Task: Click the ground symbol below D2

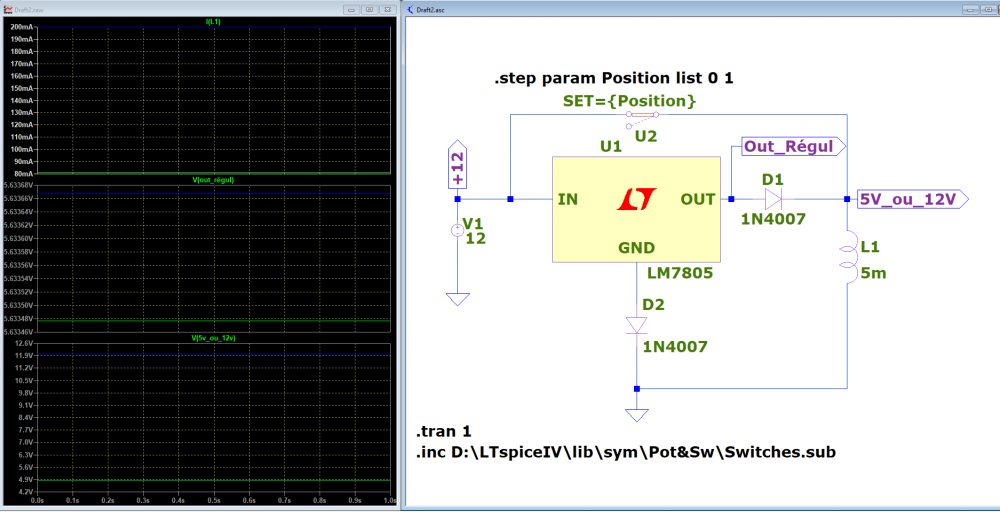Action: [636, 415]
